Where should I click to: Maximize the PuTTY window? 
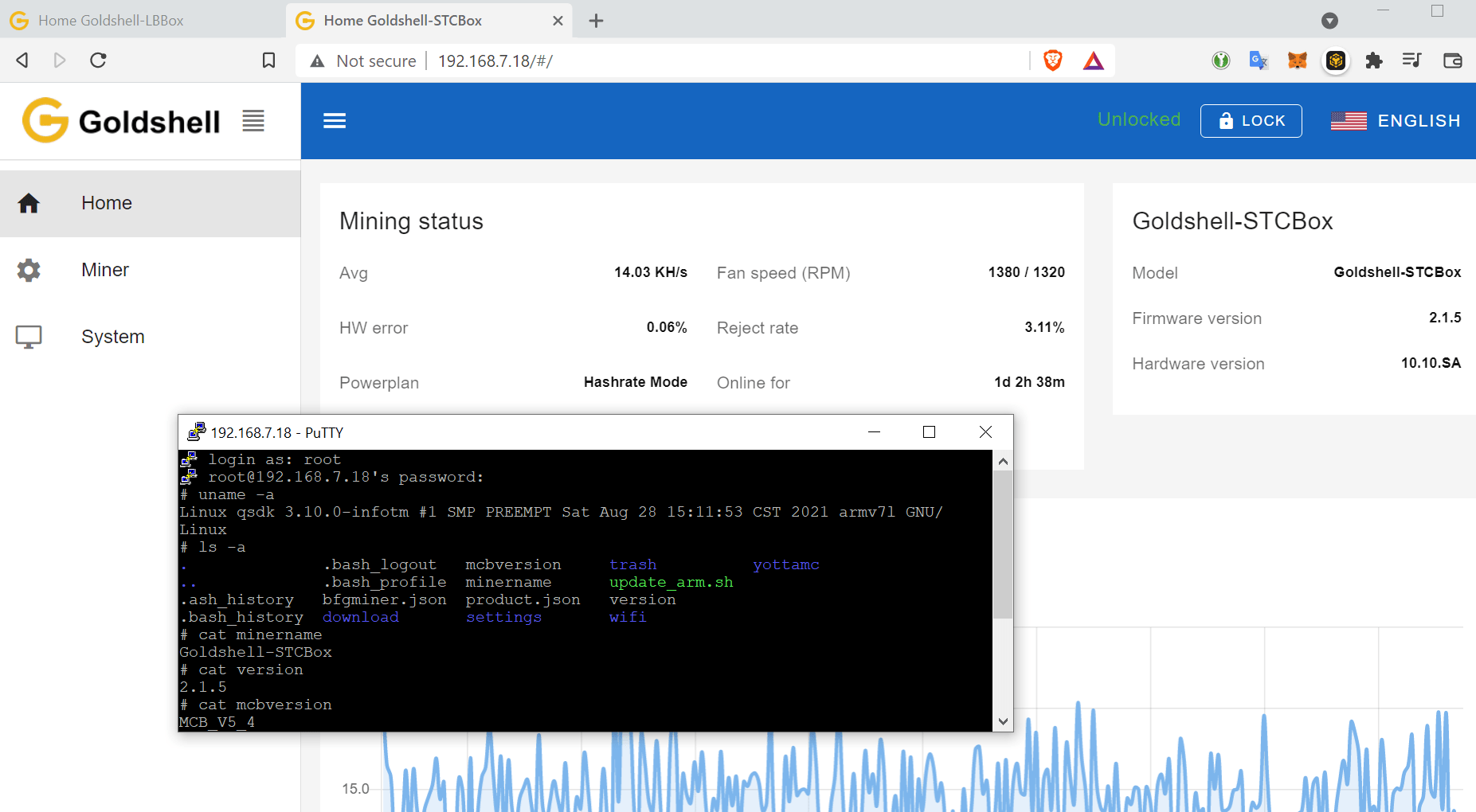point(929,432)
